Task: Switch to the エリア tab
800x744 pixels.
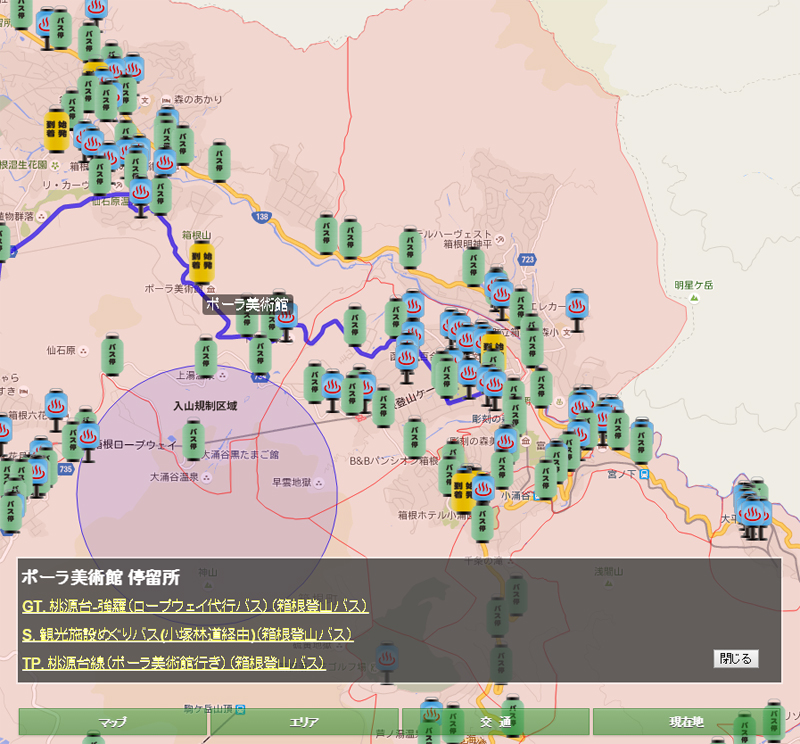Action: coord(304,722)
